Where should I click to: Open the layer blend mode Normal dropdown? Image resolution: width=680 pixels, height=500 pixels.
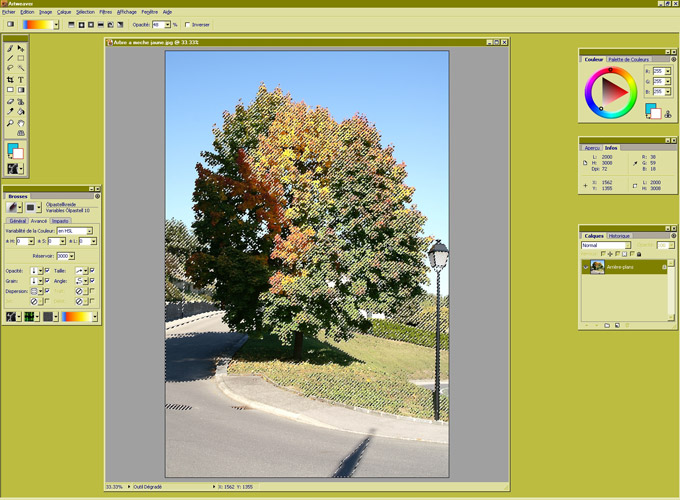click(x=628, y=245)
